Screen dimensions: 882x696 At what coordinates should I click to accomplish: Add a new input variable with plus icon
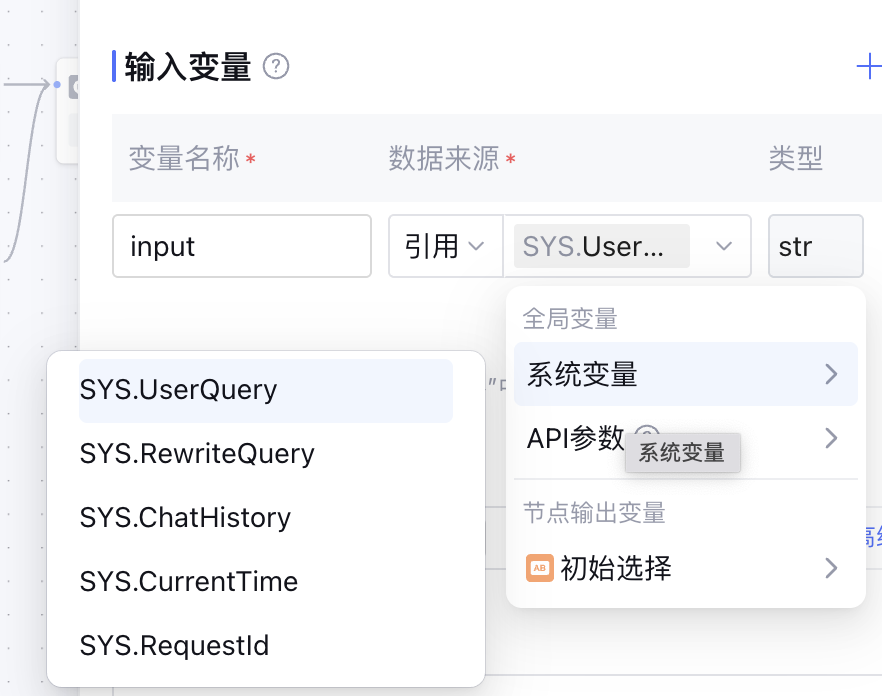click(868, 67)
